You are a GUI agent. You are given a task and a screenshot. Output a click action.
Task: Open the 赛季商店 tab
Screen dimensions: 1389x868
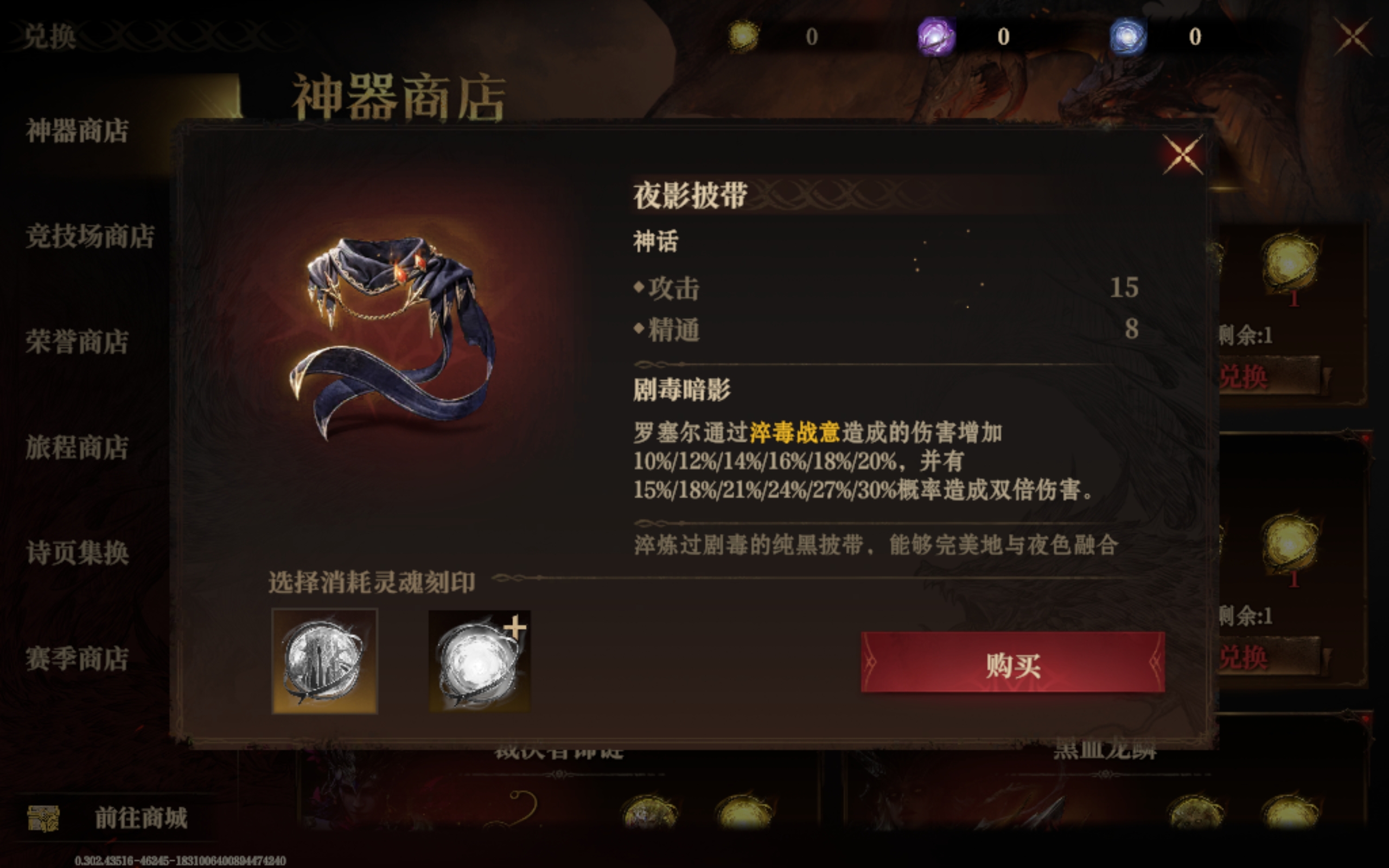[x=77, y=659]
